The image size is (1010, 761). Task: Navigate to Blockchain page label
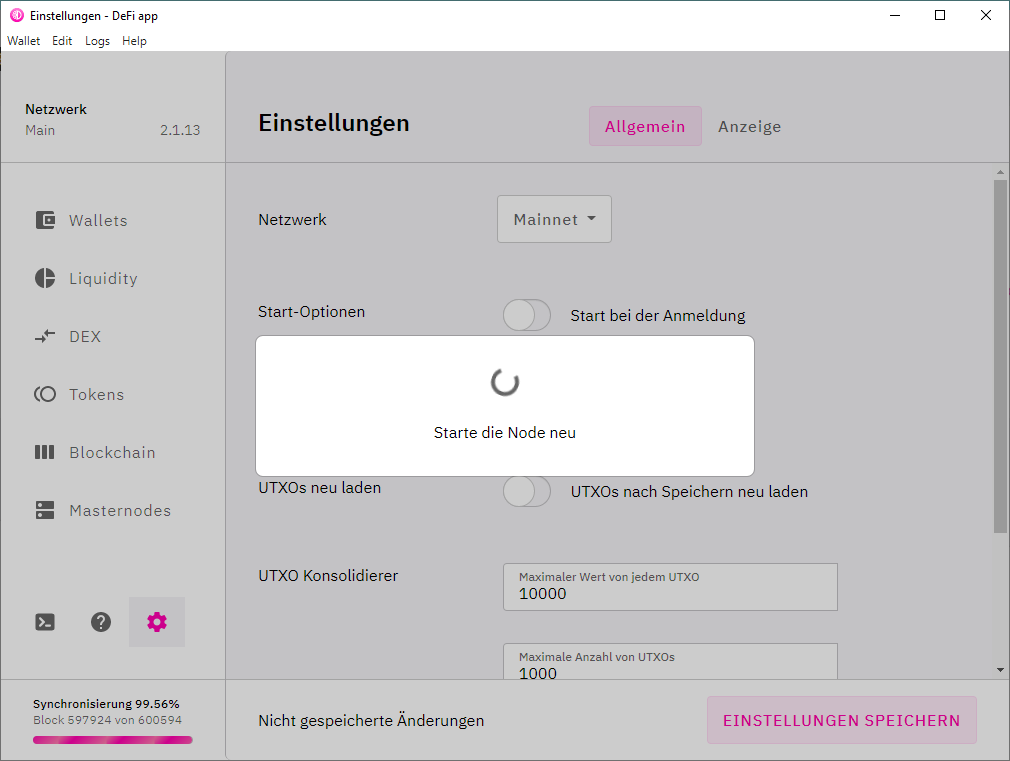[x=113, y=452]
